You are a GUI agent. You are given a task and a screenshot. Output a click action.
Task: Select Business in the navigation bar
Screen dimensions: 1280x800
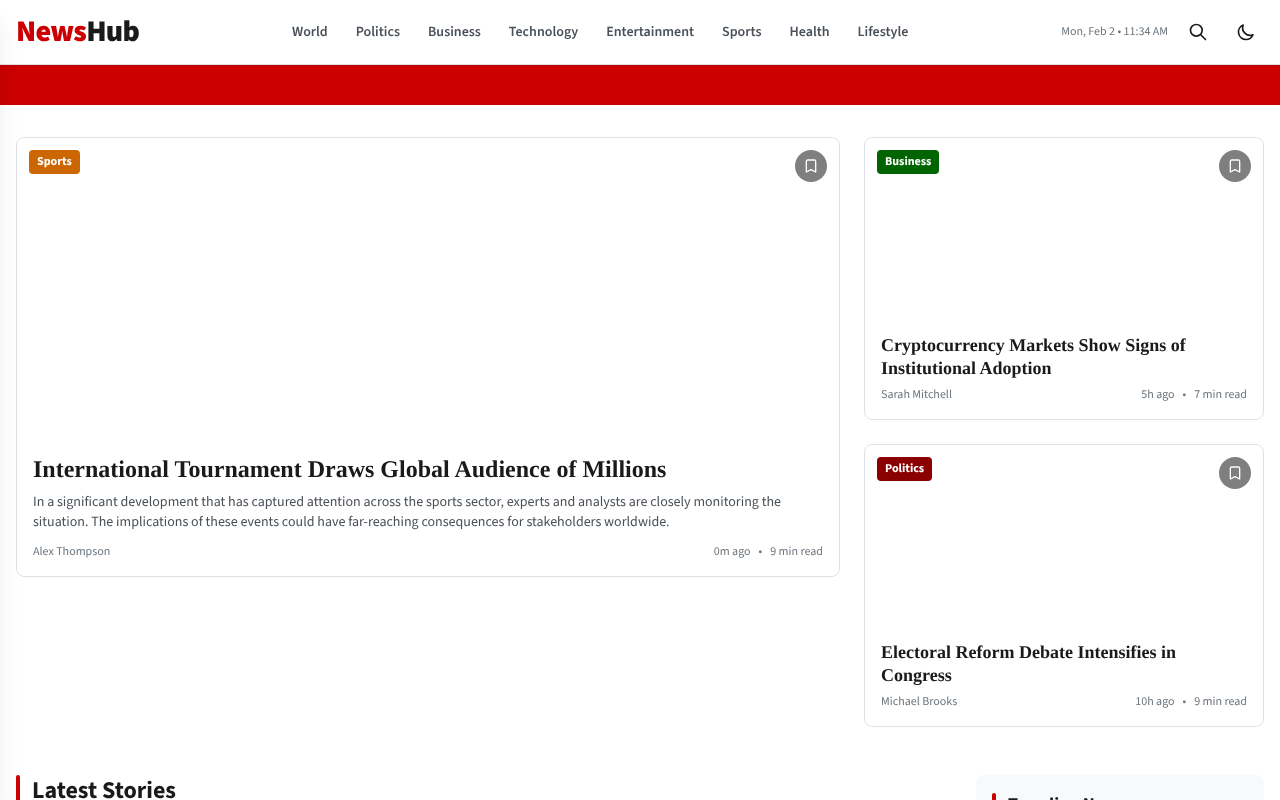tap(454, 32)
